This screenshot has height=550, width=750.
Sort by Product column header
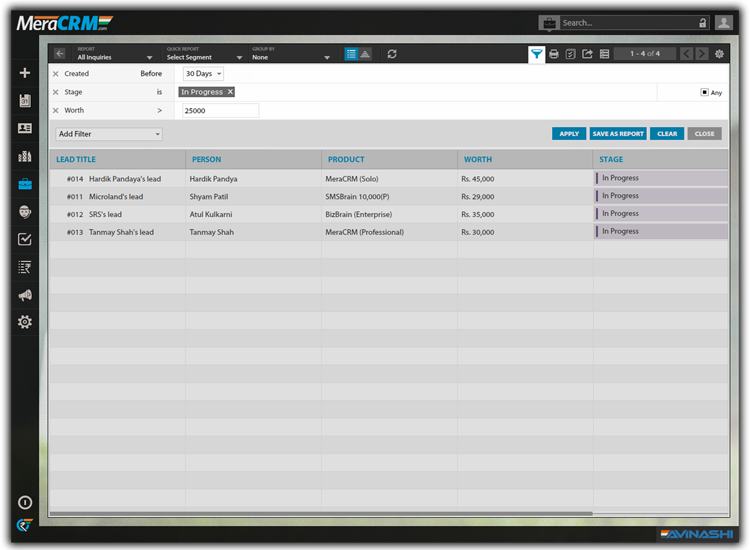click(346, 159)
